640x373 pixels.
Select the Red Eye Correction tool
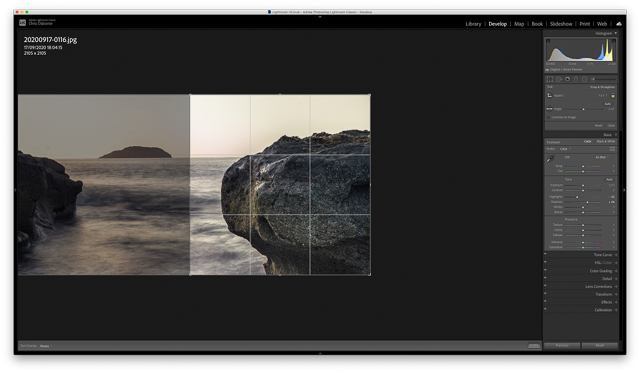coord(567,79)
